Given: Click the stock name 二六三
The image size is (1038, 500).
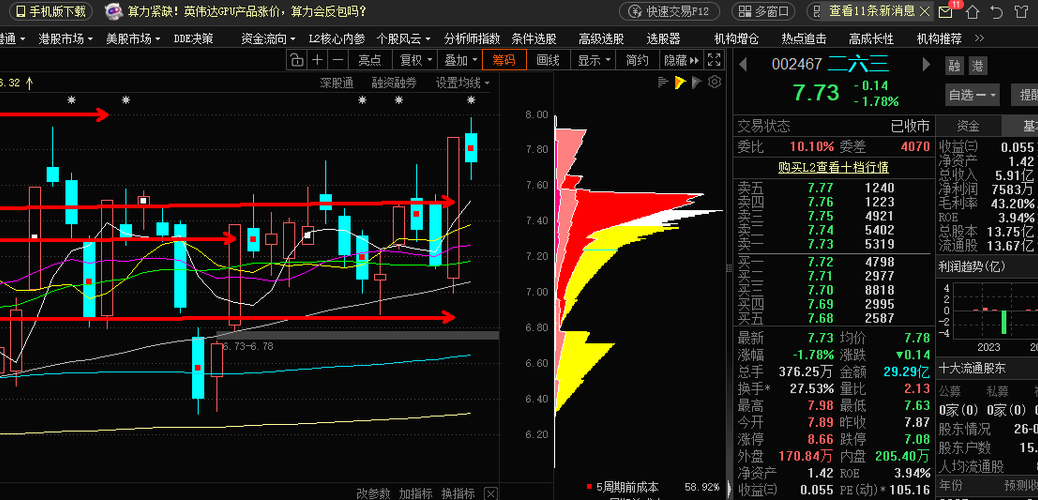Looking at the screenshot, I should click(x=859, y=64).
